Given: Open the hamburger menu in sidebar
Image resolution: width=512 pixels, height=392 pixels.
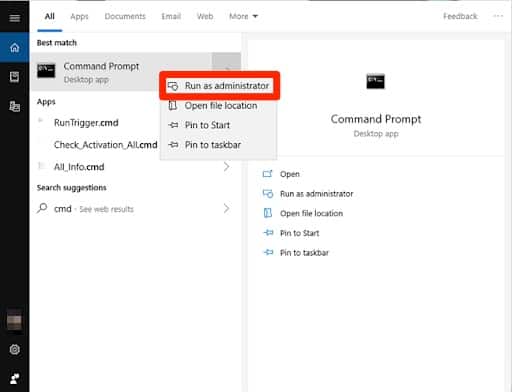Looking at the screenshot, I should [14, 17].
